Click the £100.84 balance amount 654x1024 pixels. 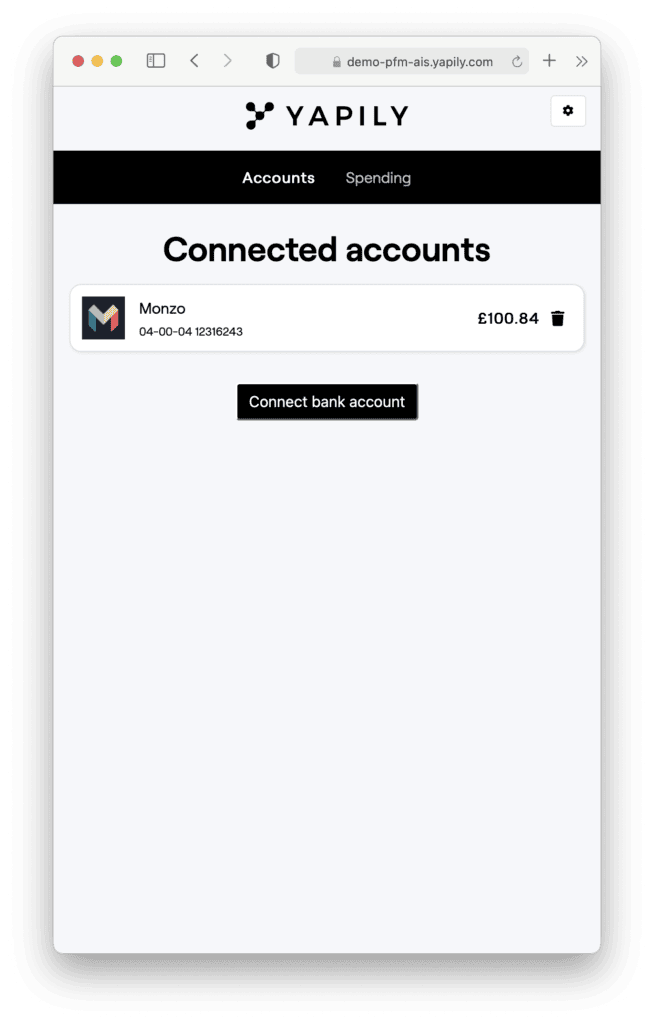(508, 318)
